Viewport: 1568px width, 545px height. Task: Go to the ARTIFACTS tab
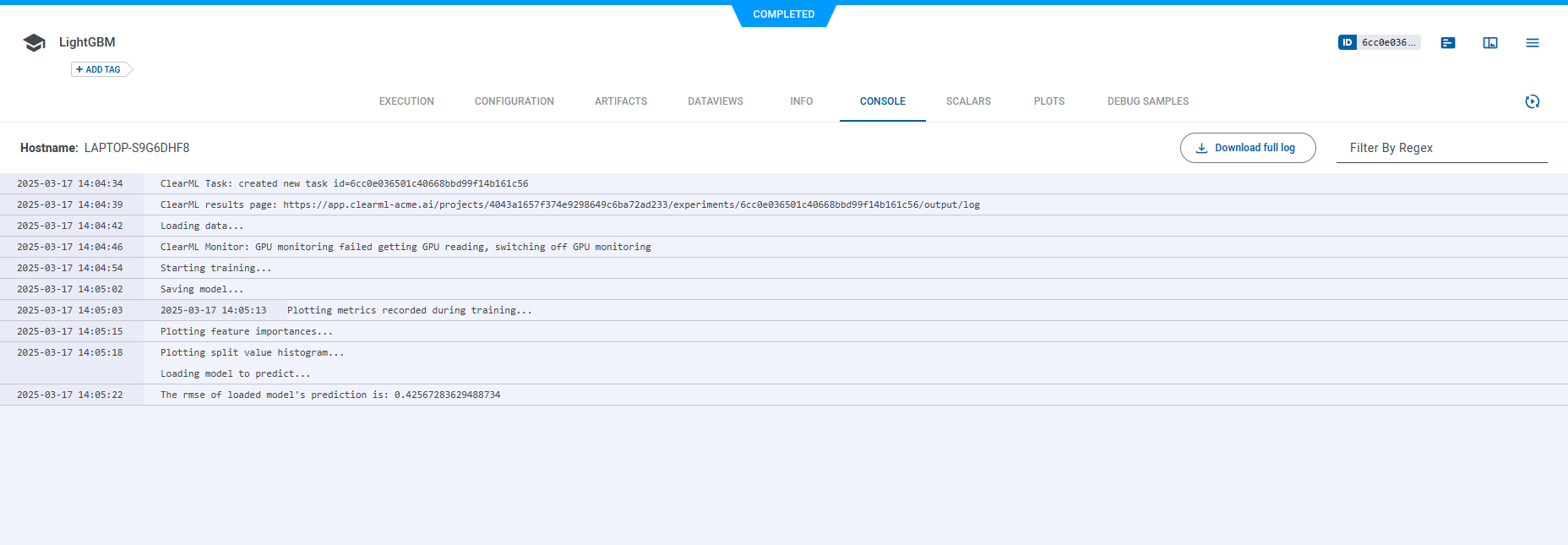pos(620,101)
